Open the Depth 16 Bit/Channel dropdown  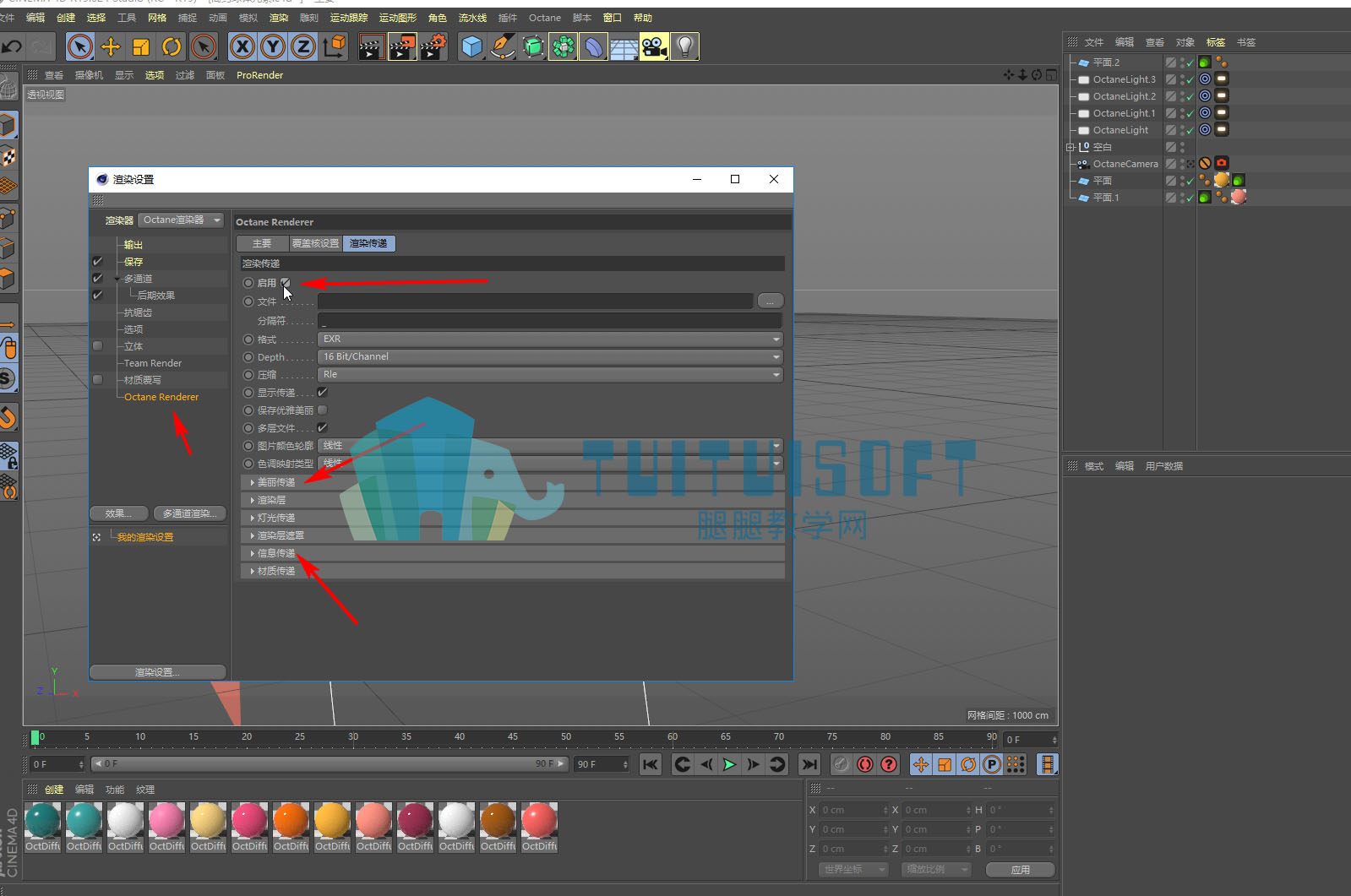(550, 357)
